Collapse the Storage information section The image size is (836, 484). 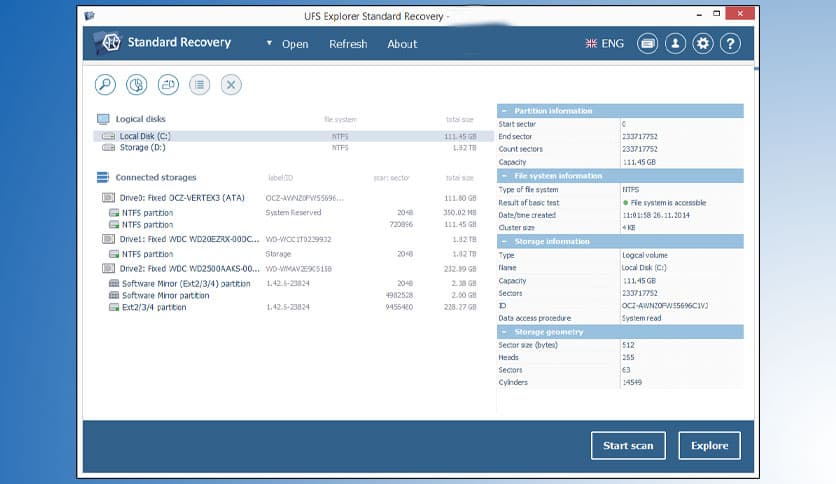(504, 241)
